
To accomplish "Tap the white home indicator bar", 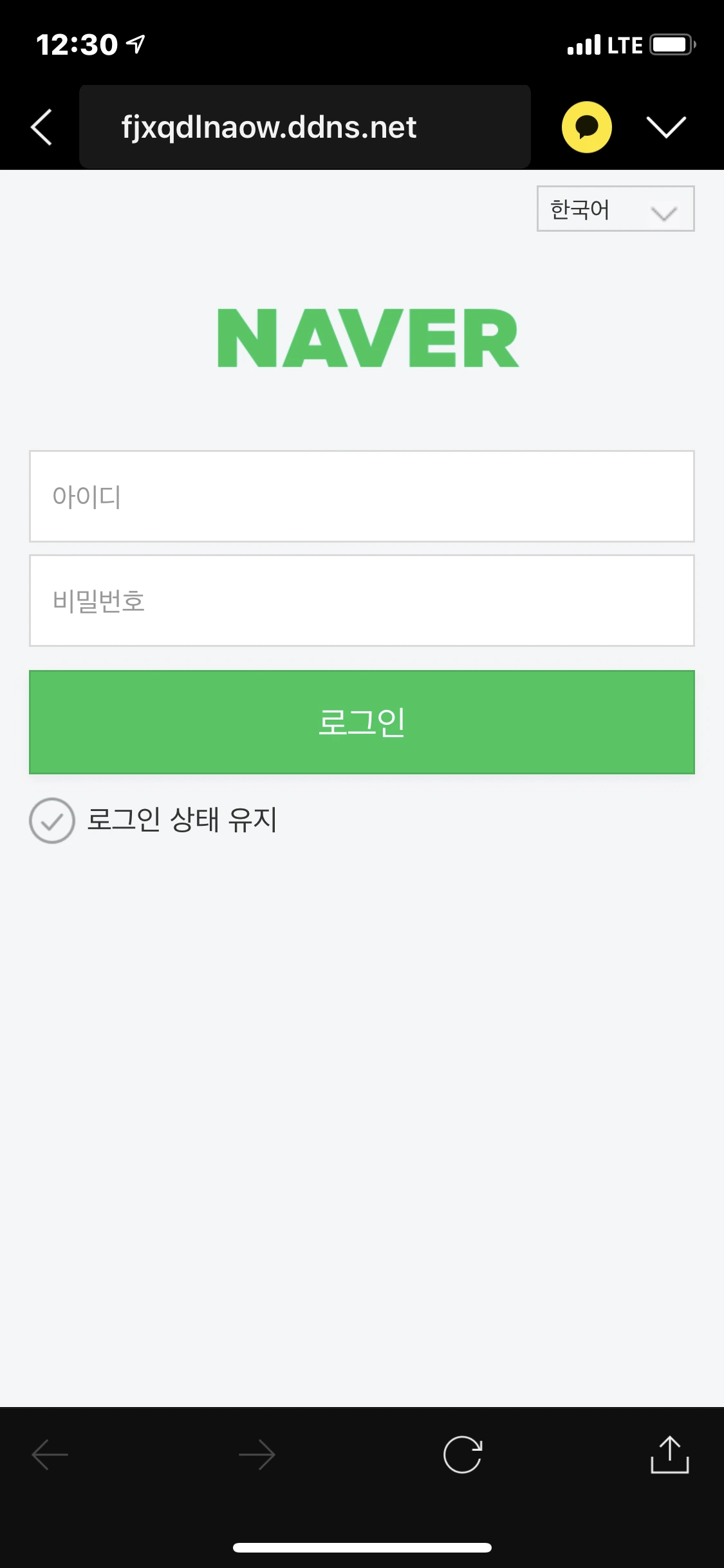I will click(x=362, y=1547).
